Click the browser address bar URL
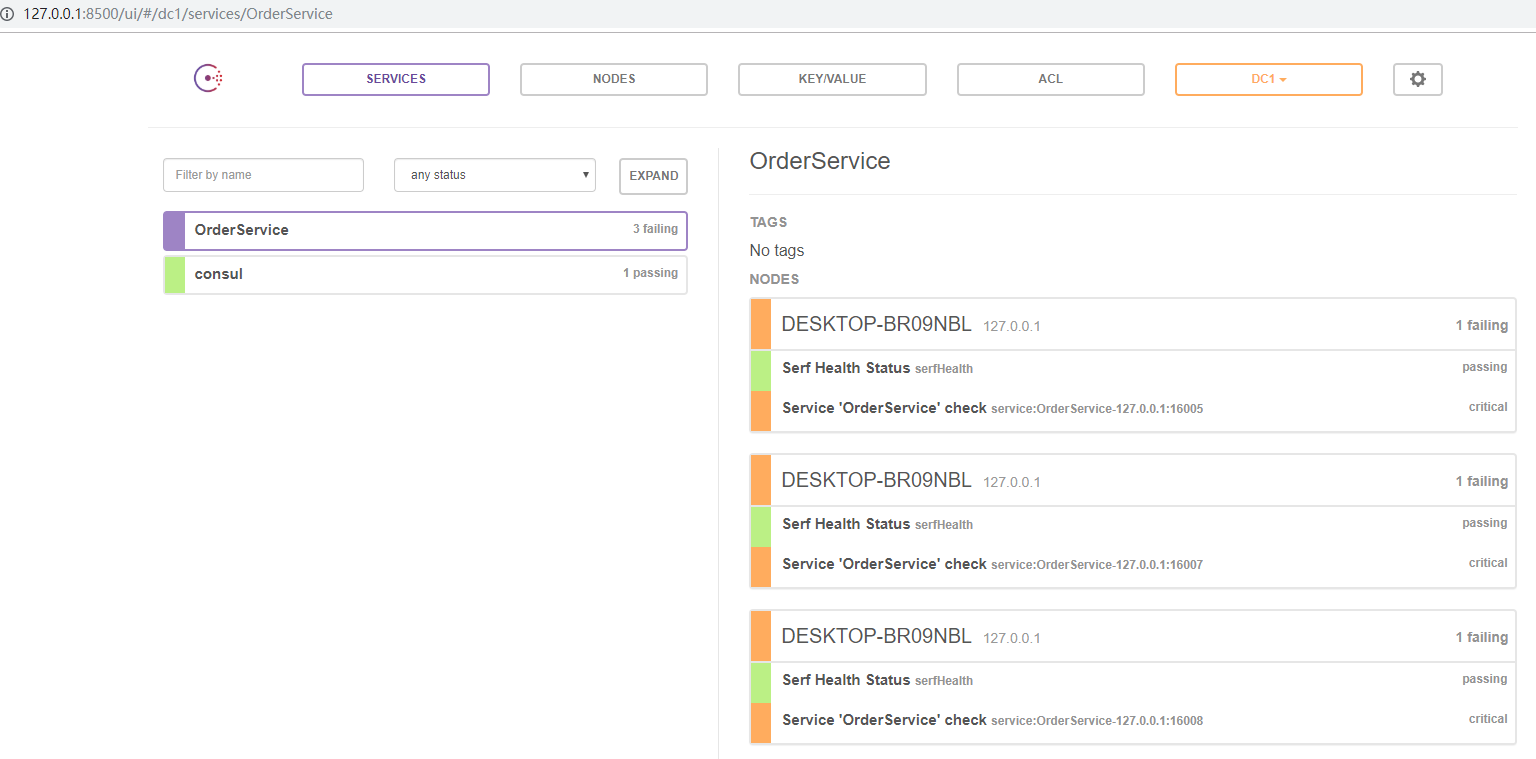Screen dimensions: 1536x759 [x=178, y=15]
